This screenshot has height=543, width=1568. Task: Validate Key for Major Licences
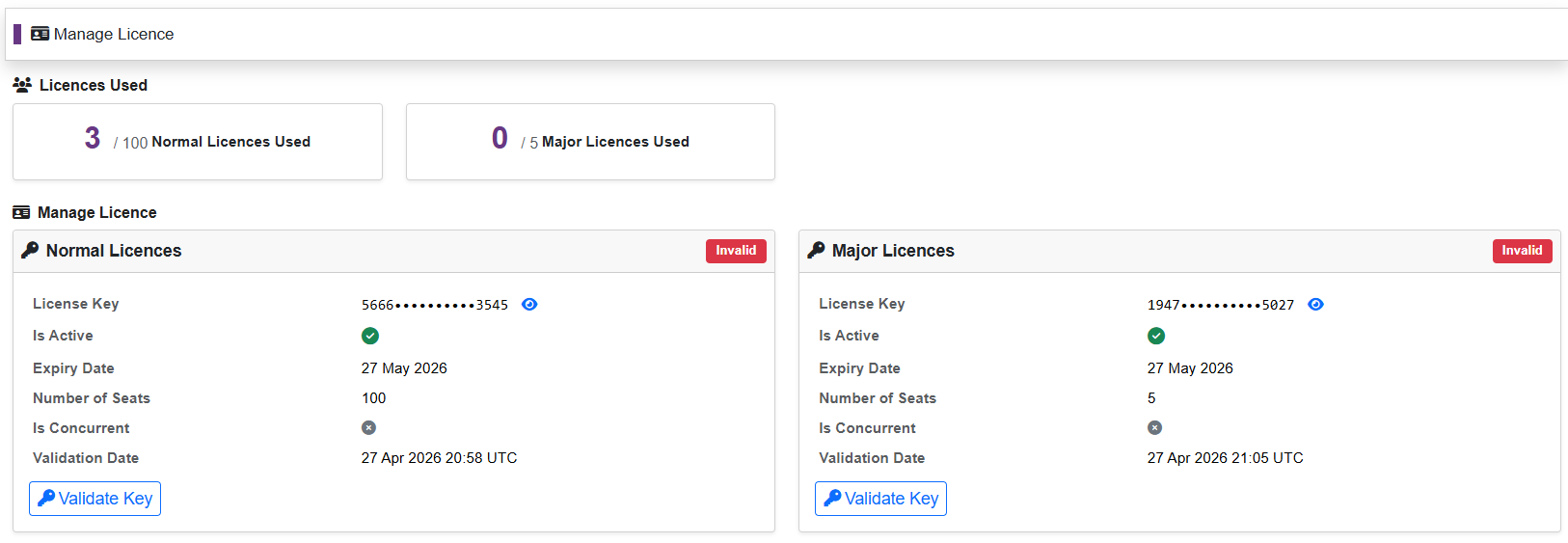(x=880, y=499)
